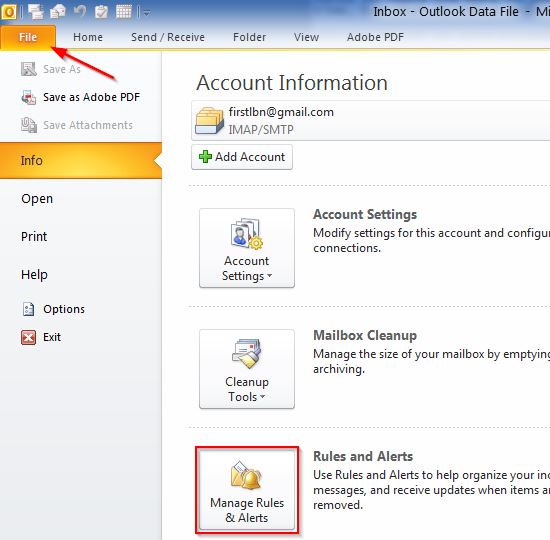Screen dimensions: 550x540
Task: Click the Save Attachments menu text
Action: [x=88, y=125]
